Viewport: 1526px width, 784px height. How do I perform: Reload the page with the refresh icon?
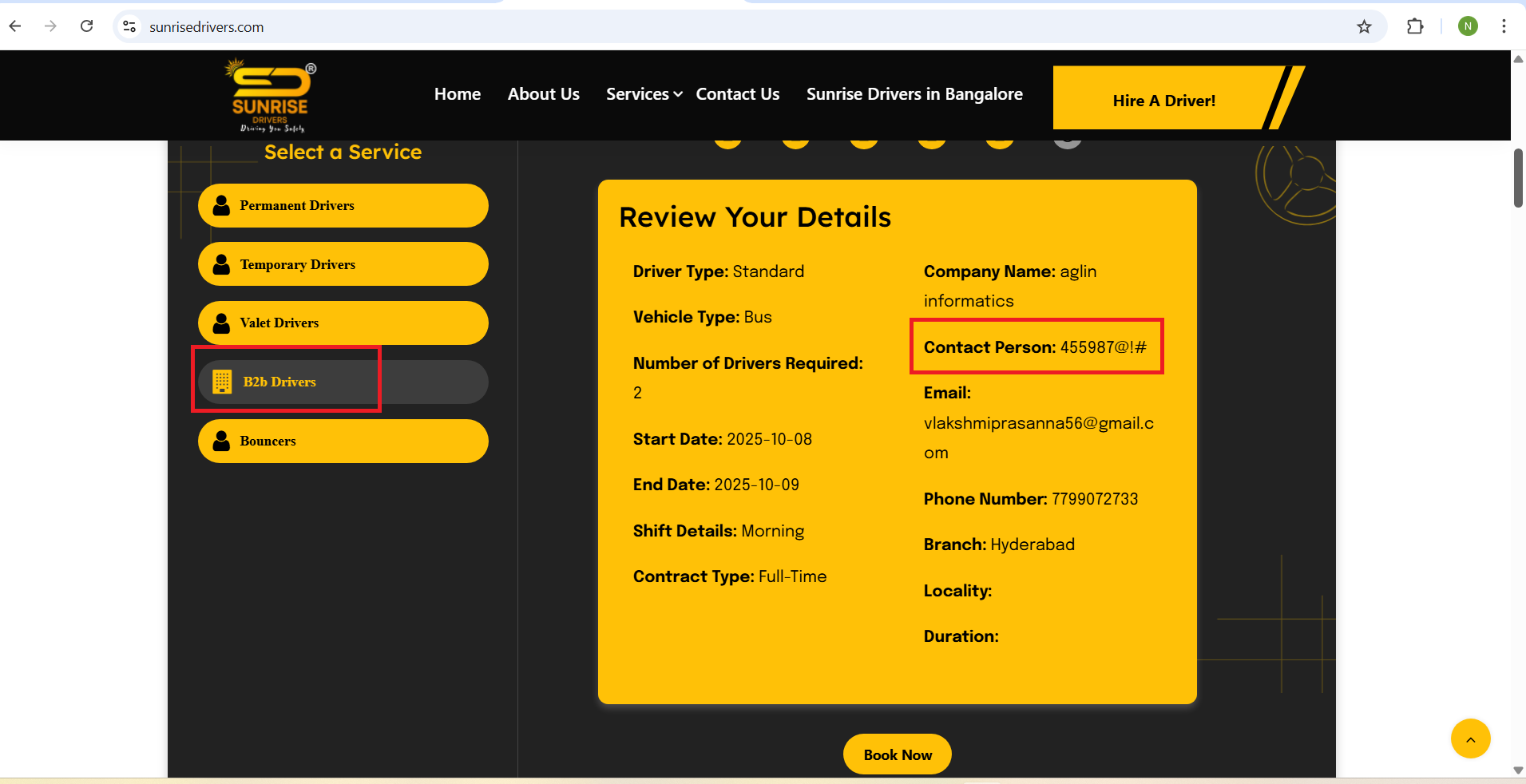(87, 26)
